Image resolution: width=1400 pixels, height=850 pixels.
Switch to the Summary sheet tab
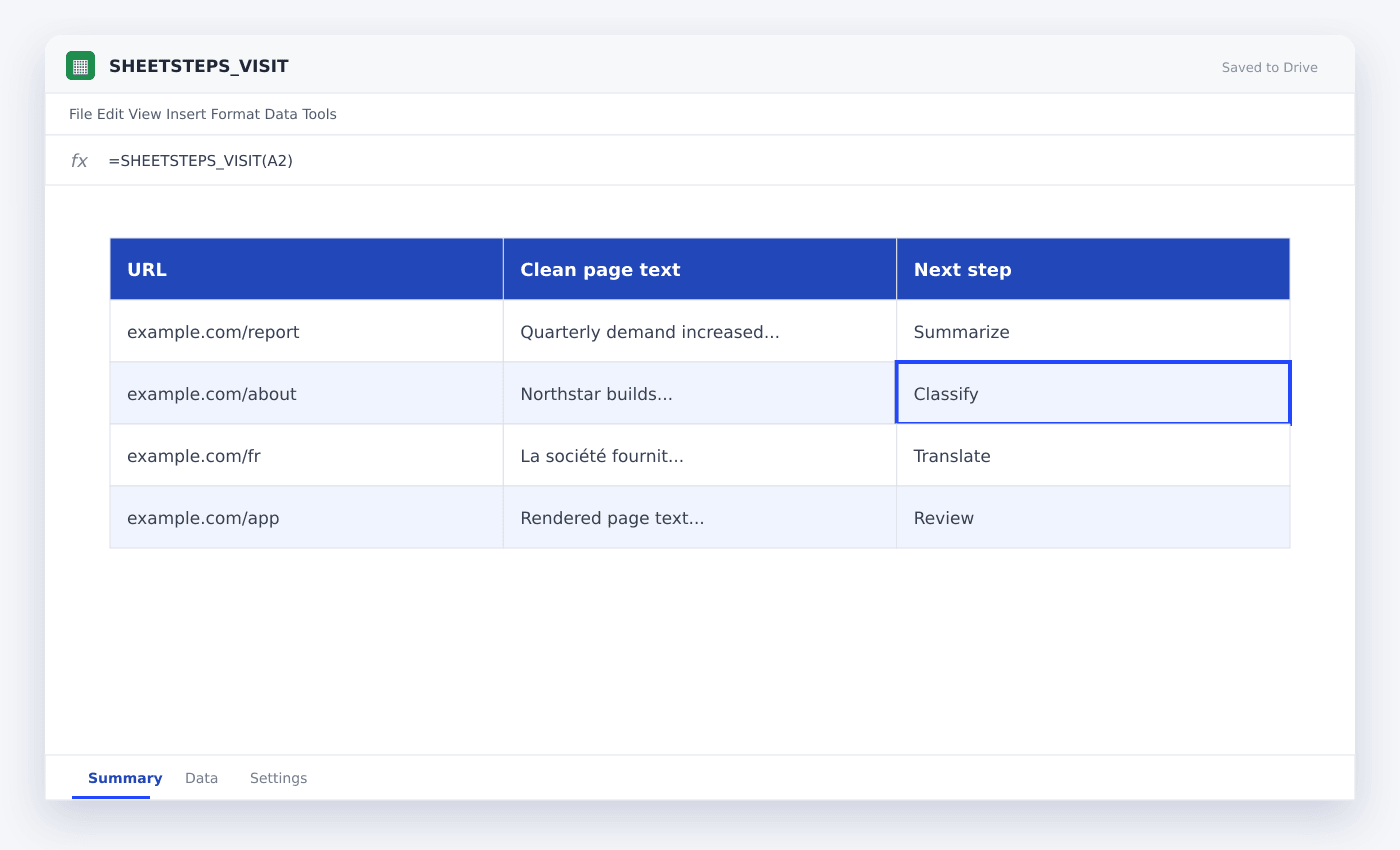[125, 778]
